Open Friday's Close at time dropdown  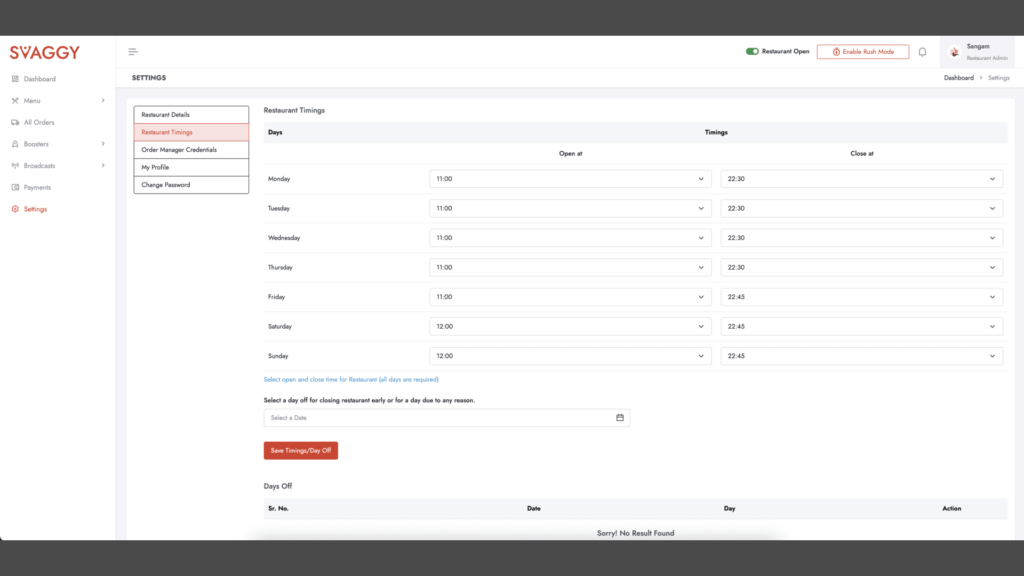[861, 297]
